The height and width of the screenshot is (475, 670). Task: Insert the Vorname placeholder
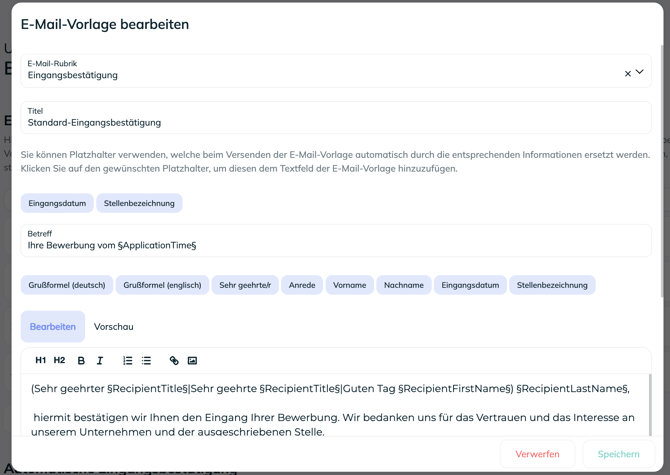click(350, 285)
